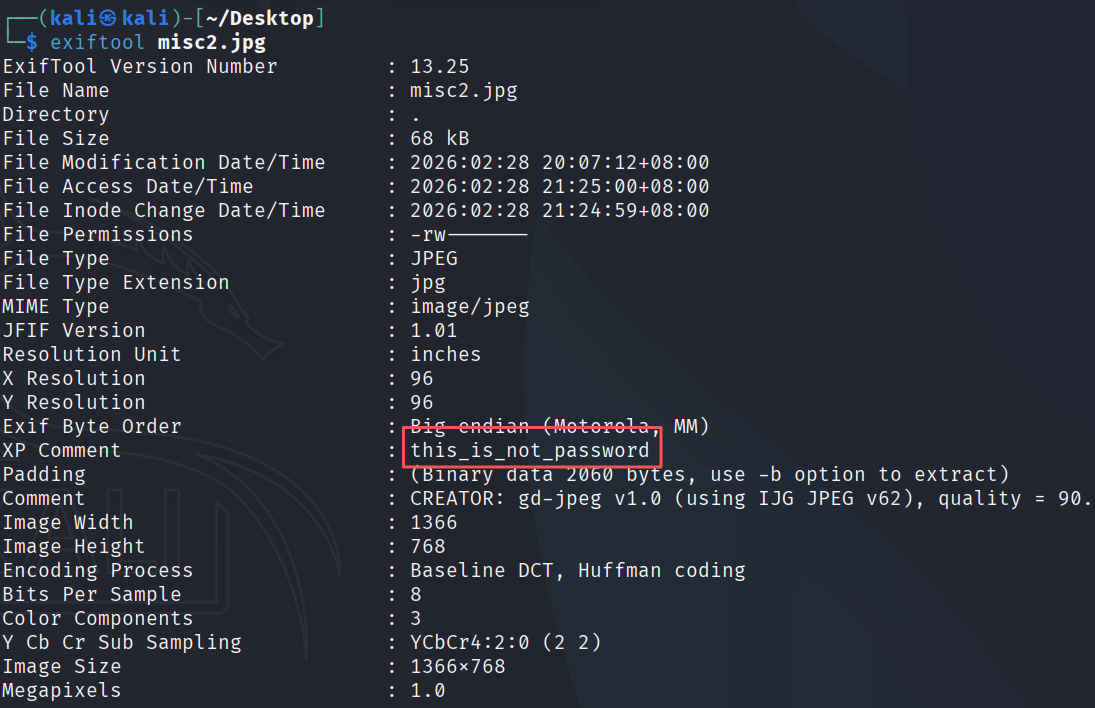Click the JFIF Version value 1.01
This screenshot has height=708, width=1095.
click(x=434, y=331)
